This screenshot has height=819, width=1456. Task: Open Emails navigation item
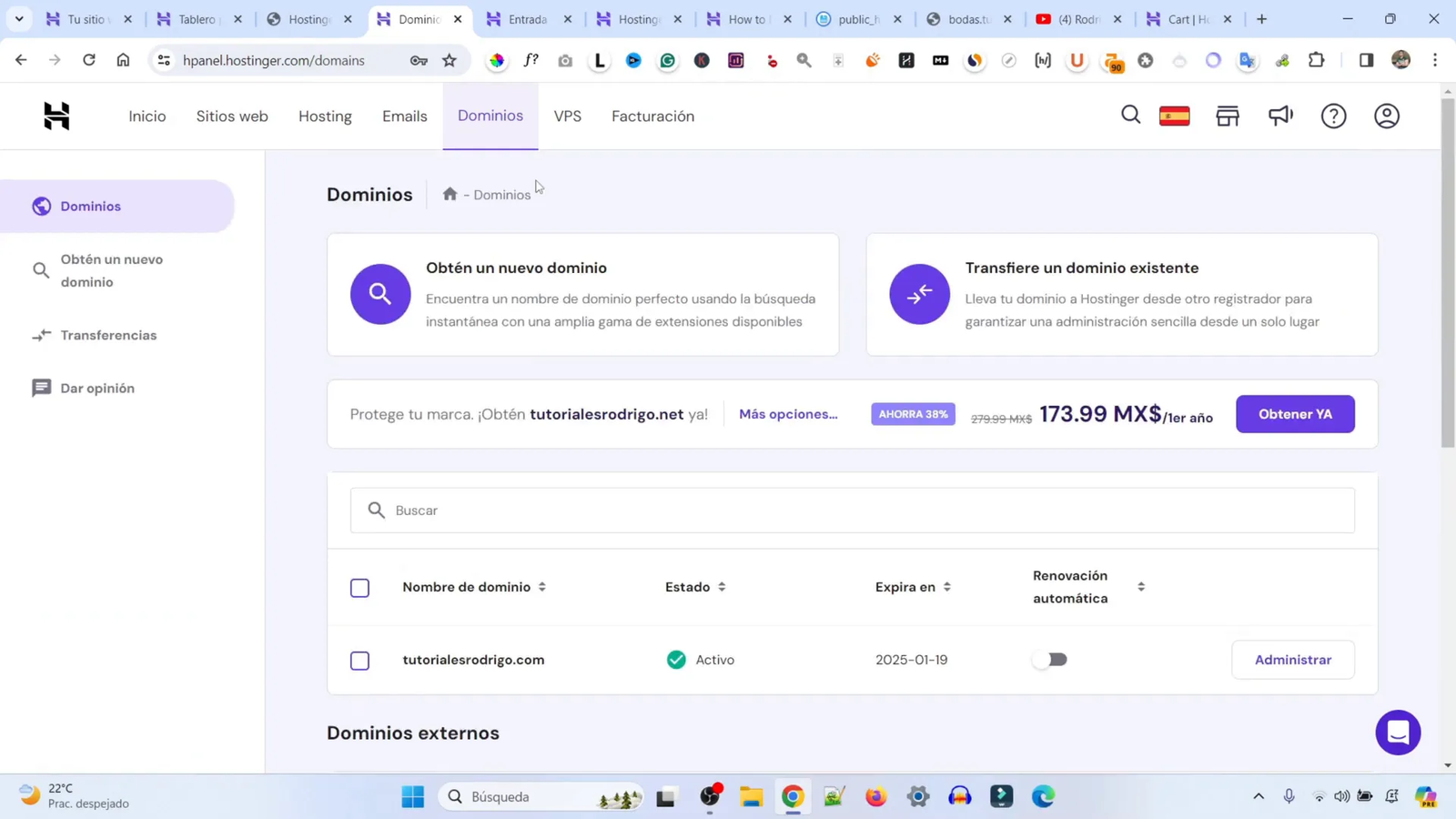tap(405, 116)
